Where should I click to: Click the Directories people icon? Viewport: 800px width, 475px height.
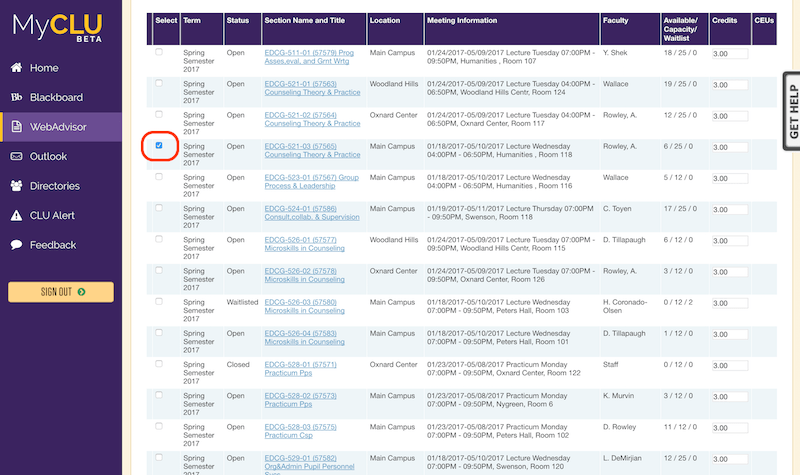coord(16,186)
